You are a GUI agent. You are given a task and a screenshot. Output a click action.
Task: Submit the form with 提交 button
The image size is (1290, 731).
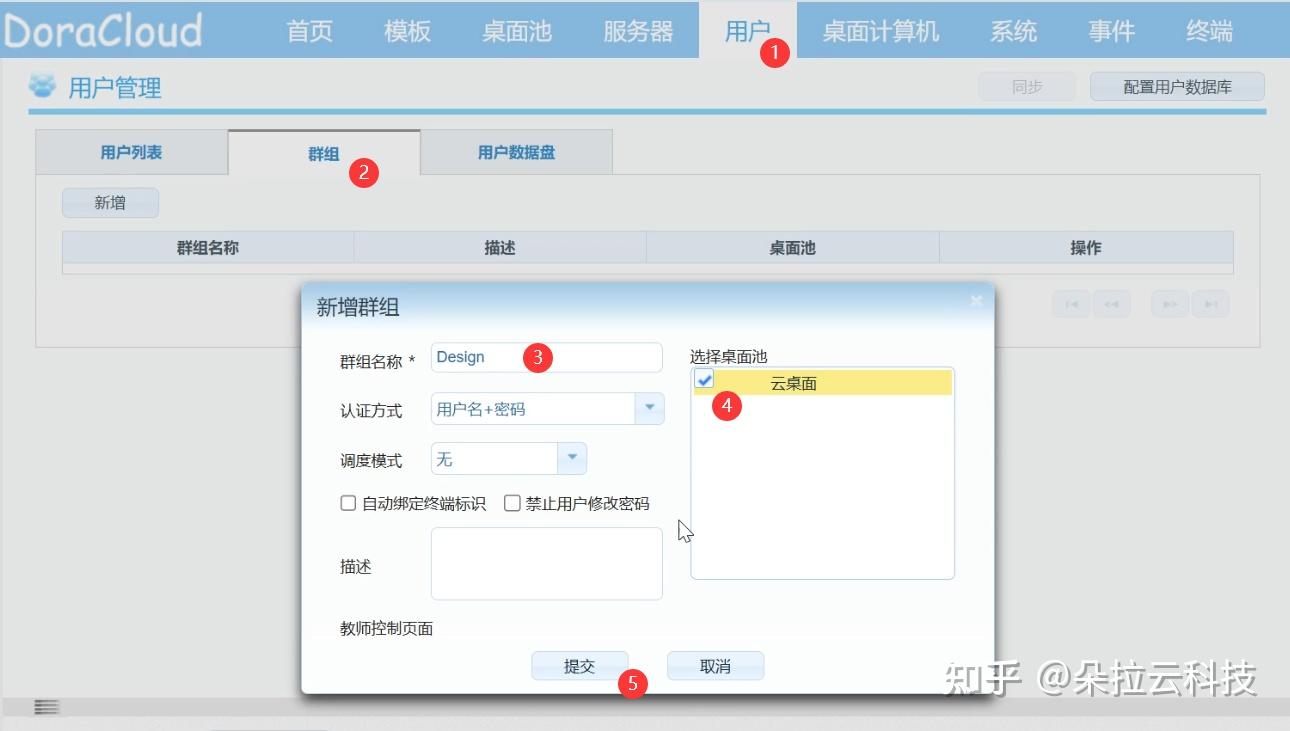point(579,664)
